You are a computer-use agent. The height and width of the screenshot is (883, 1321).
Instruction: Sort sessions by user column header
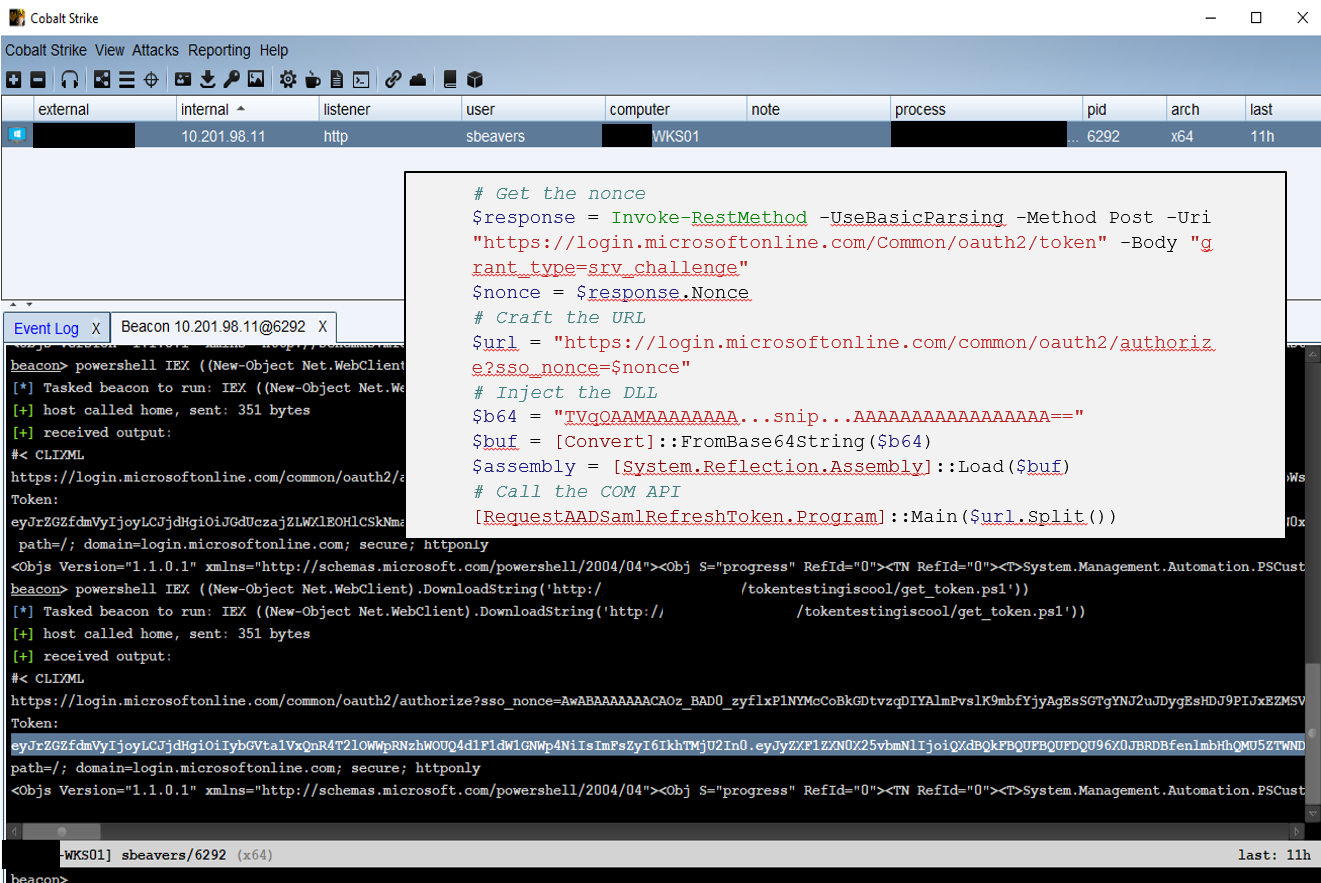pos(533,109)
